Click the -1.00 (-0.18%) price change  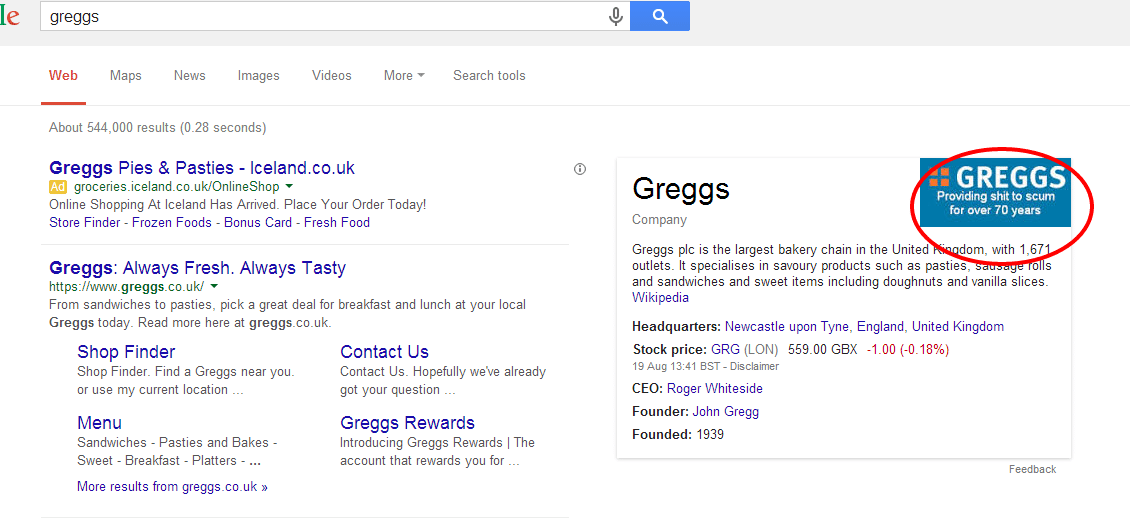pyautogui.click(x=908, y=349)
